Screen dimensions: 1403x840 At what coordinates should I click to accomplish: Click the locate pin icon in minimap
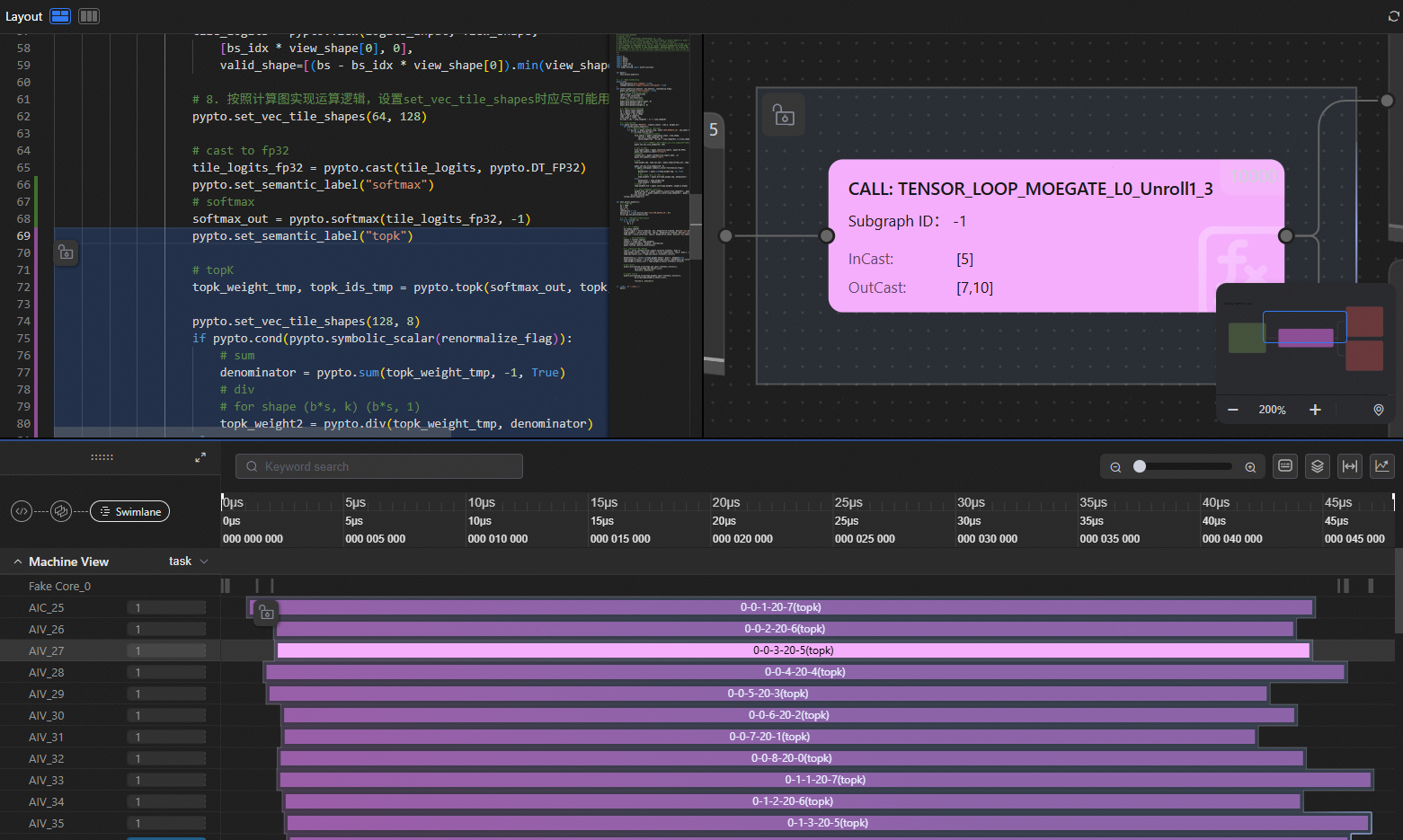1379,410
